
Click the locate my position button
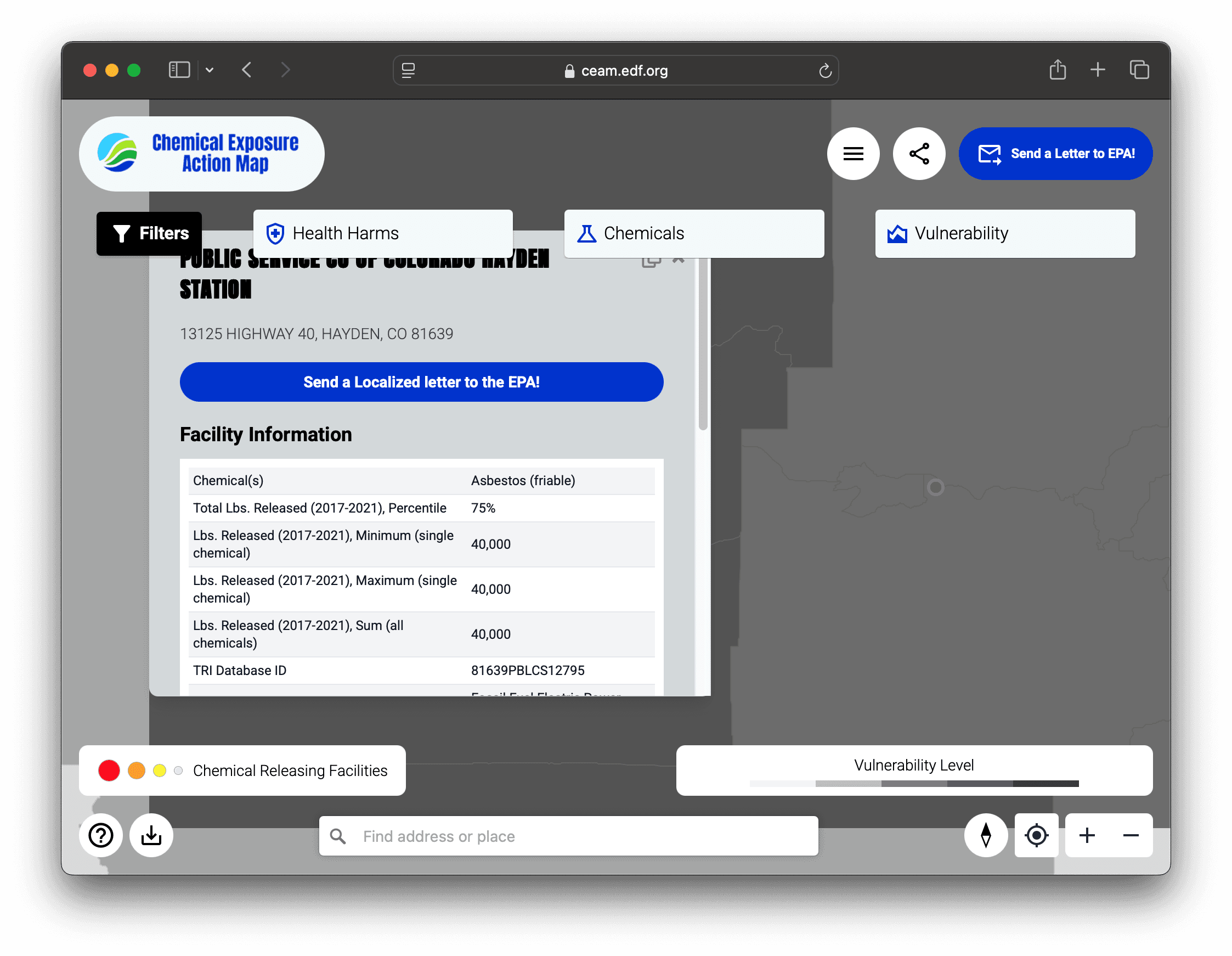pos(1036,835)
